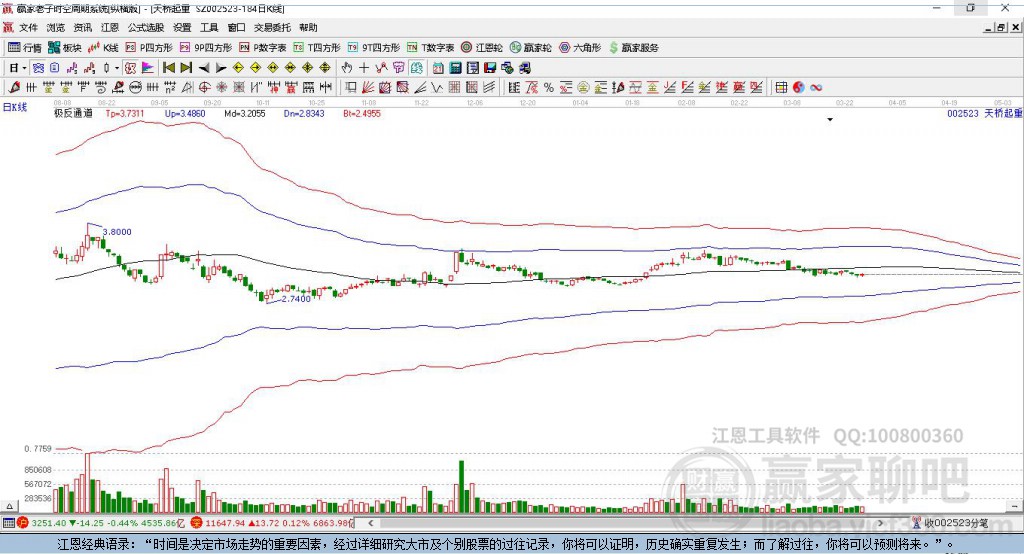Select the crosshair cursor tool
The width and height of the screenshot is (1024, 554).
[364, 68]
